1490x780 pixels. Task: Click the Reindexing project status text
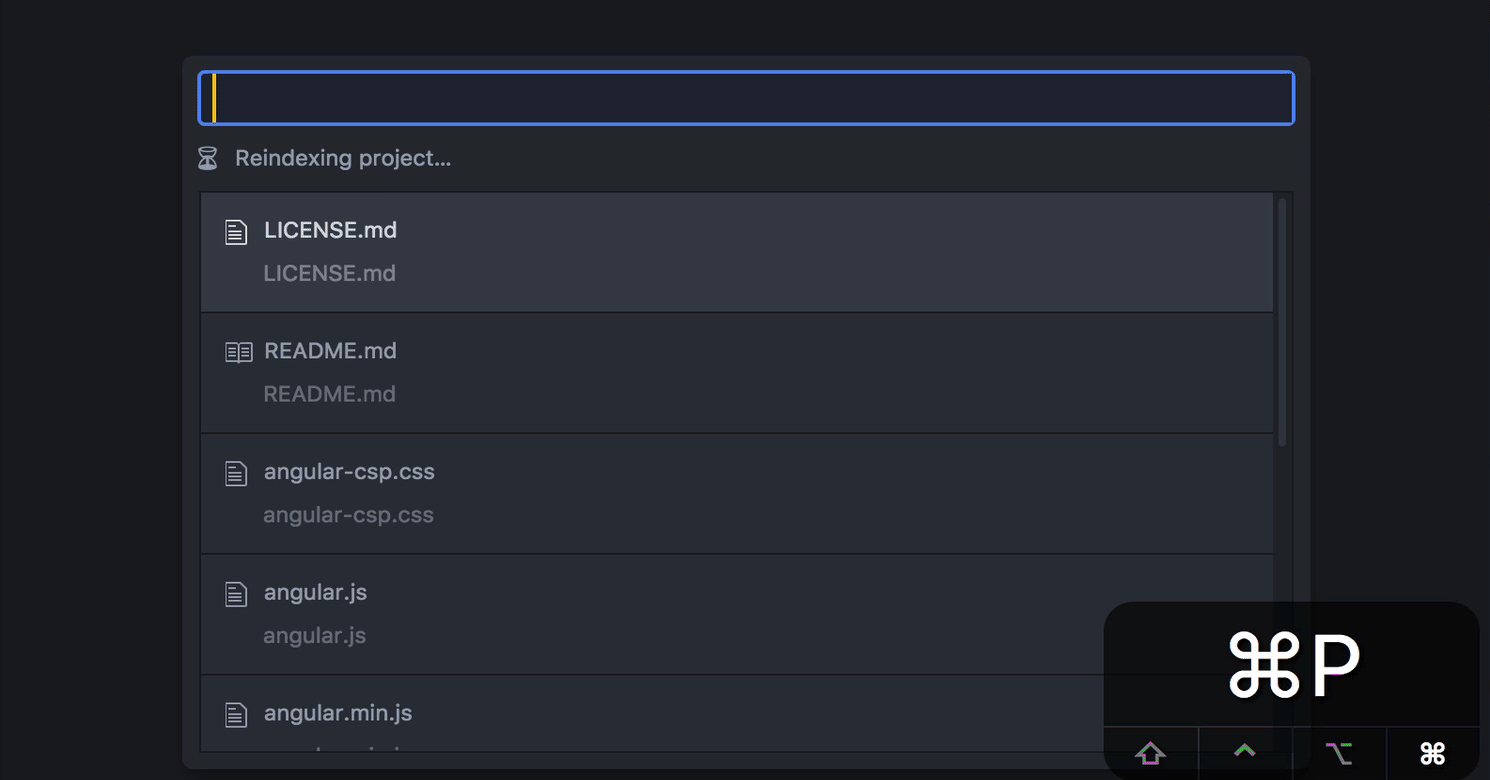click(343, 158)
